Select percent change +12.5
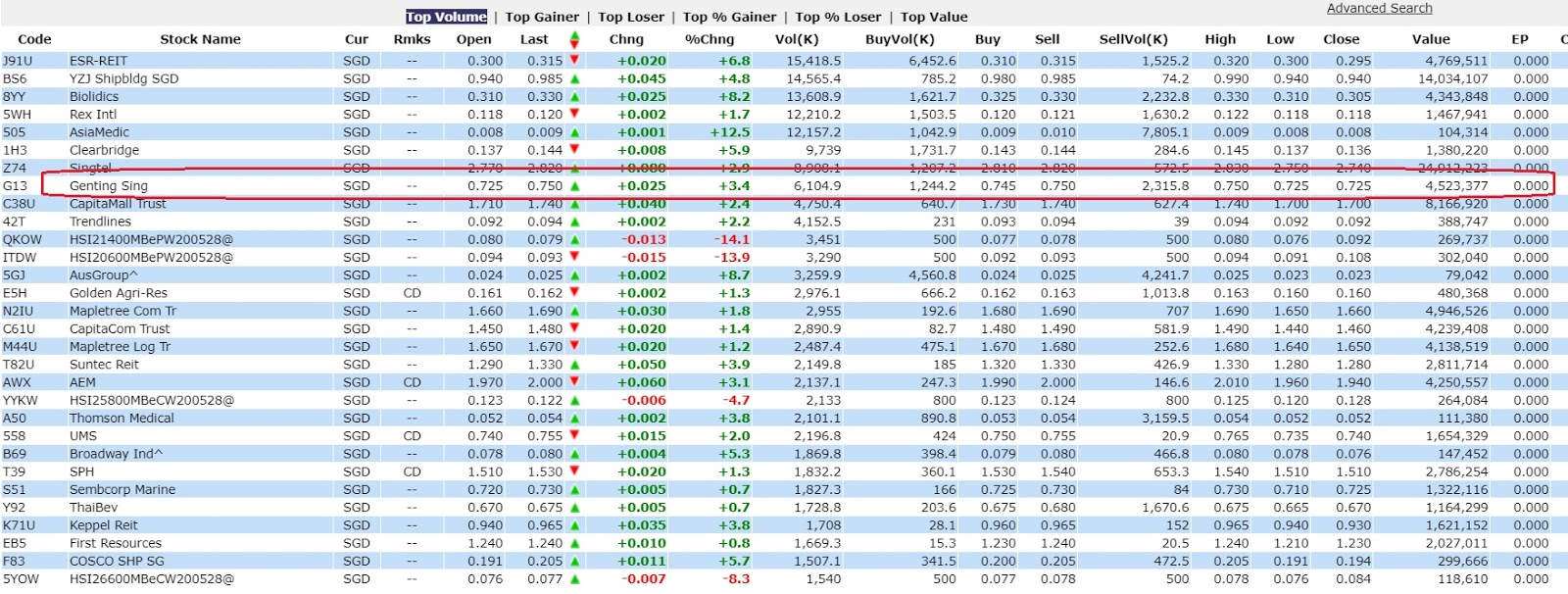1568x594 pixels. click(730, 132)
